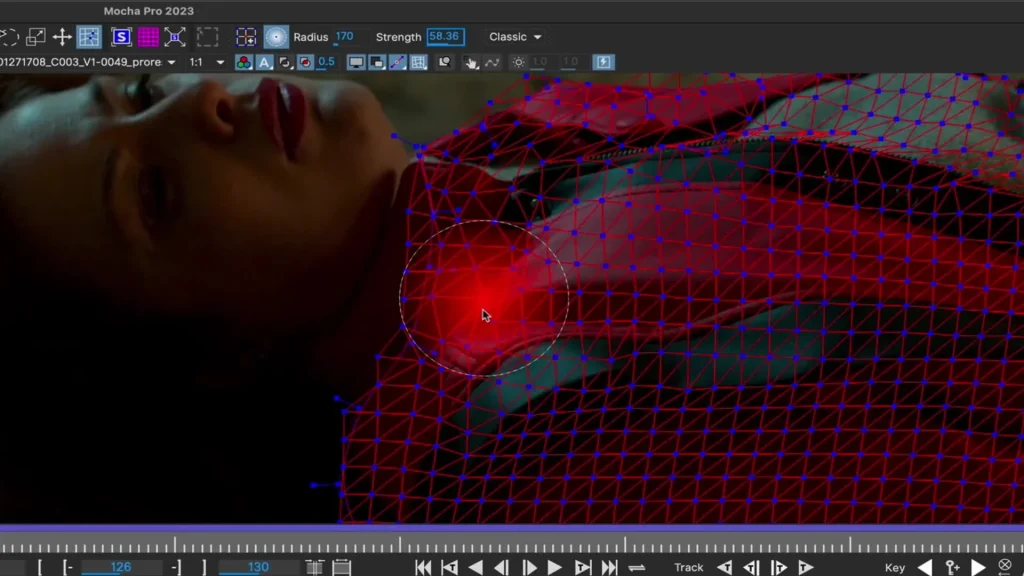Select the PowerMesh grid tool
The width and height of the screenshot is (1024, 576).
88,36
